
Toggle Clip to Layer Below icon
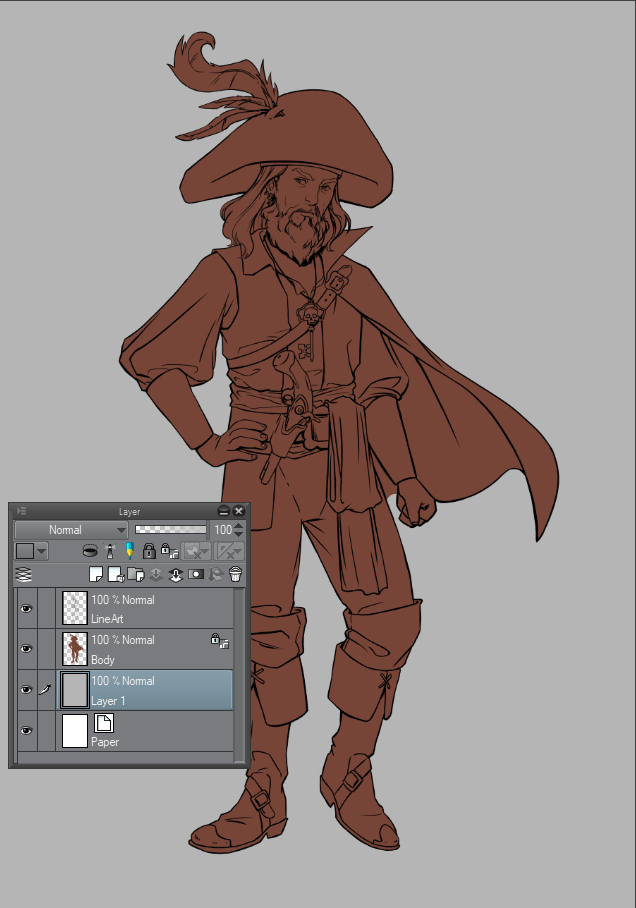point(90,551)
